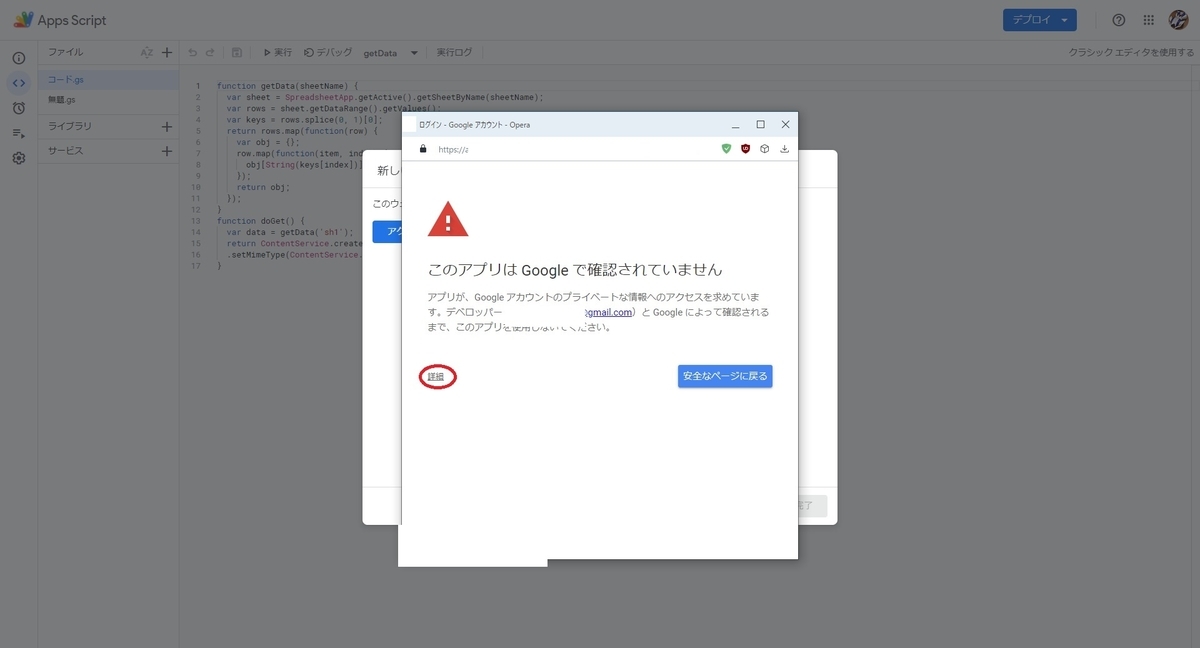Click the デプロイ deploy dropdown button

[1040, 20]
